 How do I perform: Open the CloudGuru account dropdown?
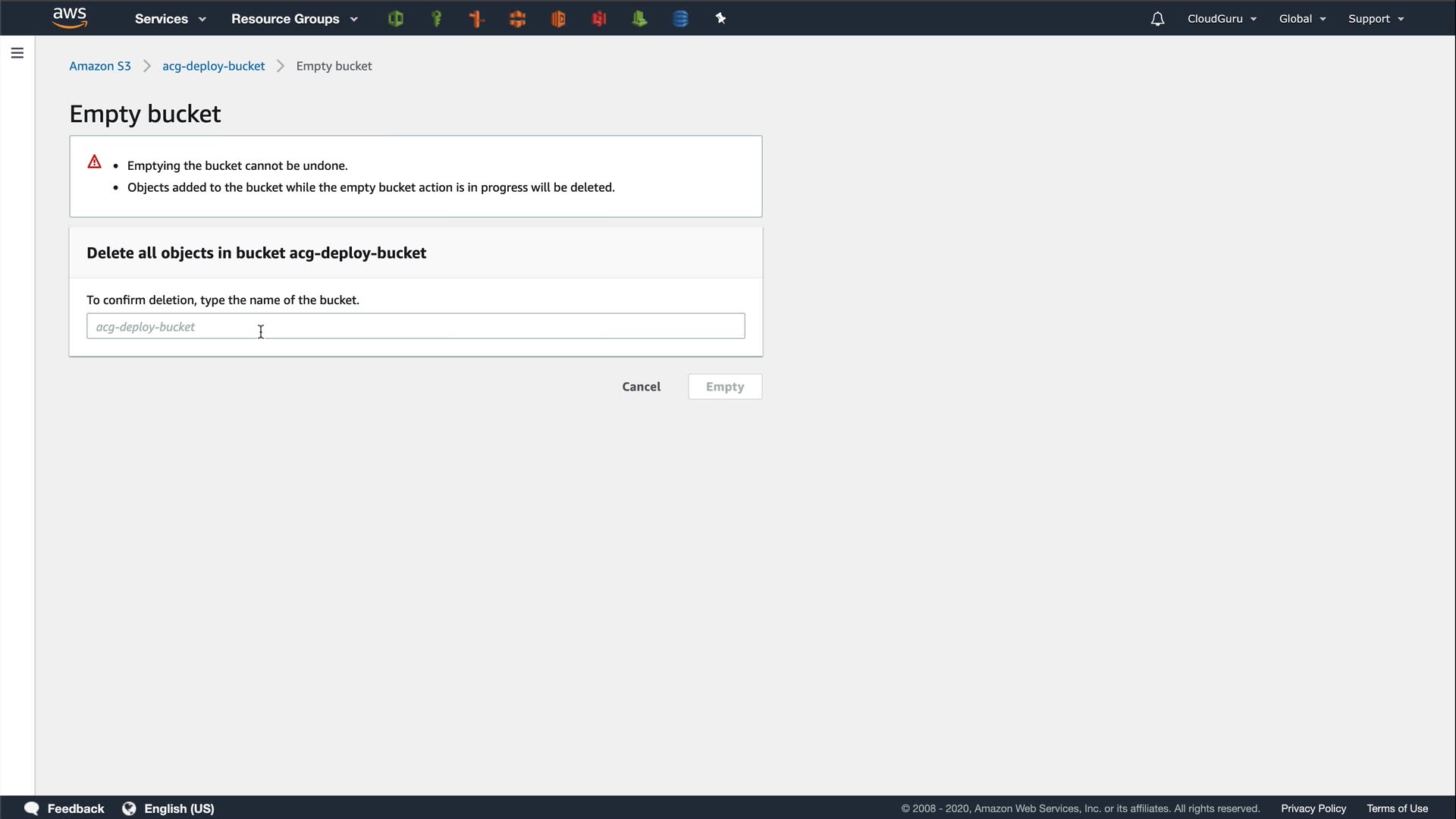pos(1222,19)
